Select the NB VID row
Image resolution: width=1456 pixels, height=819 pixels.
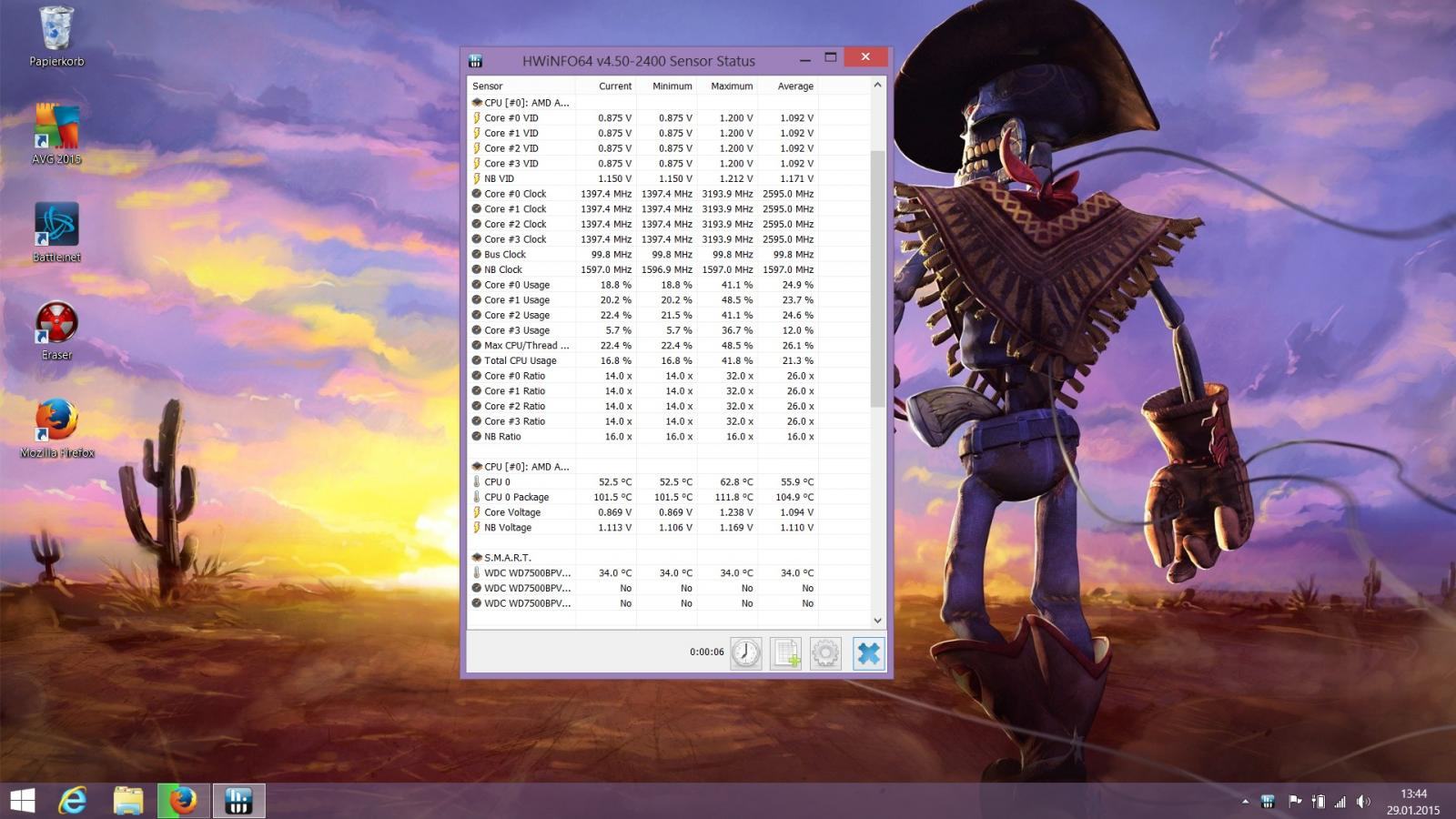point(642,179)
